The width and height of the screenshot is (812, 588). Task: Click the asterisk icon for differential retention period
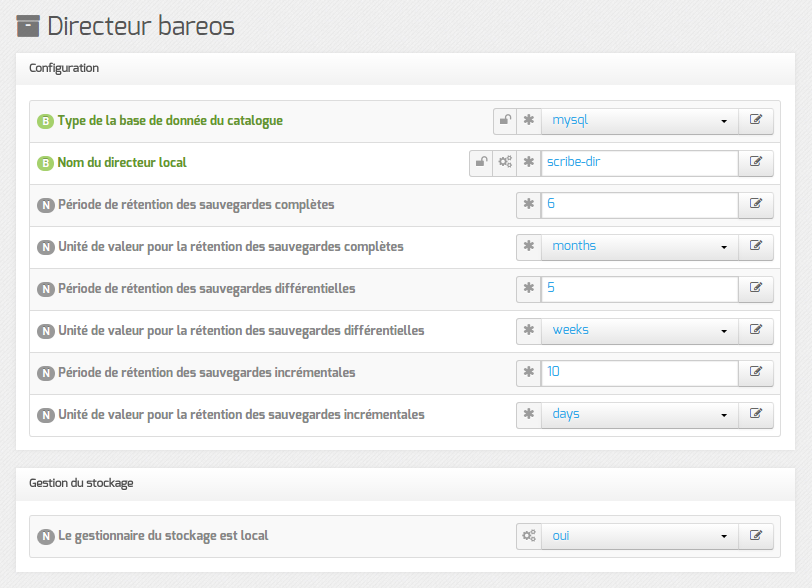pos(529,289)
